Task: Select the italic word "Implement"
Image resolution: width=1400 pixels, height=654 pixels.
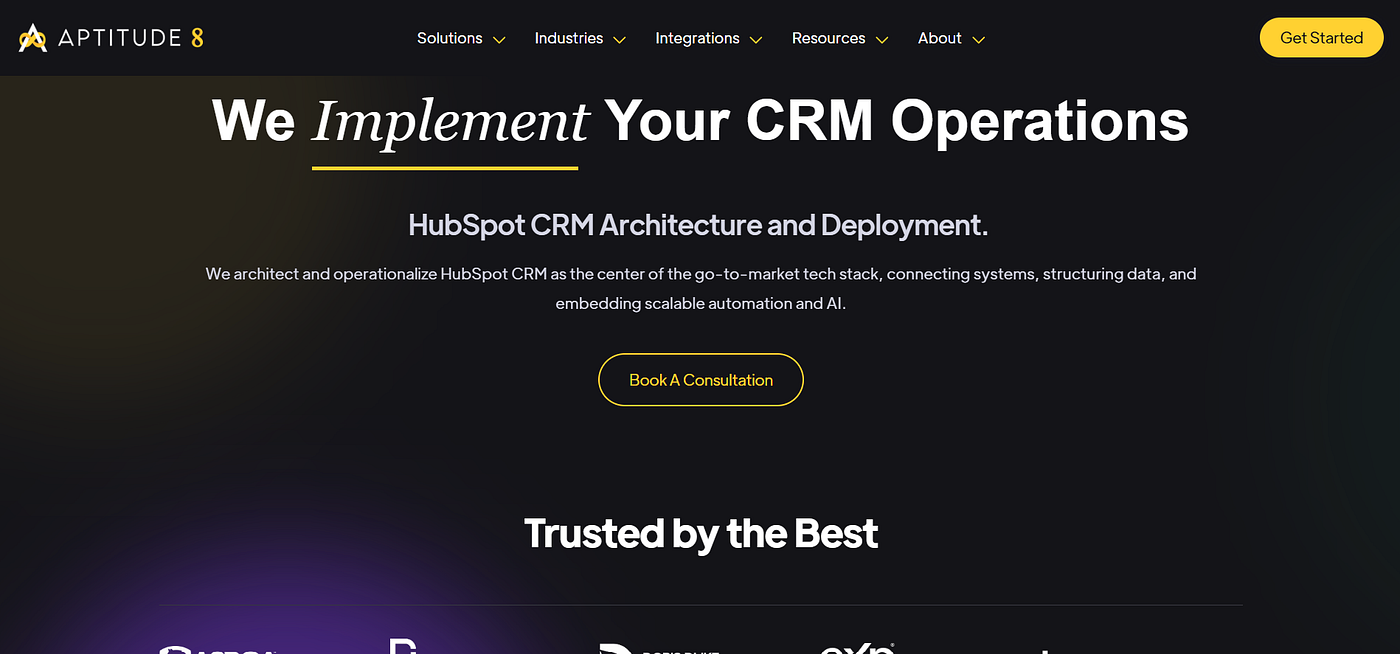Action: click(450, 122)
